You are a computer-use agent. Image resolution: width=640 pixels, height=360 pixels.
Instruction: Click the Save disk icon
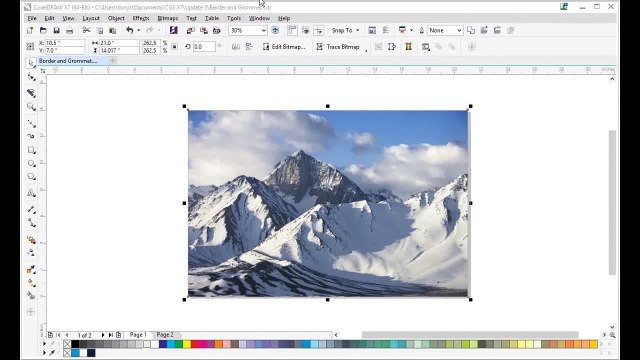(x=56, y=30)
